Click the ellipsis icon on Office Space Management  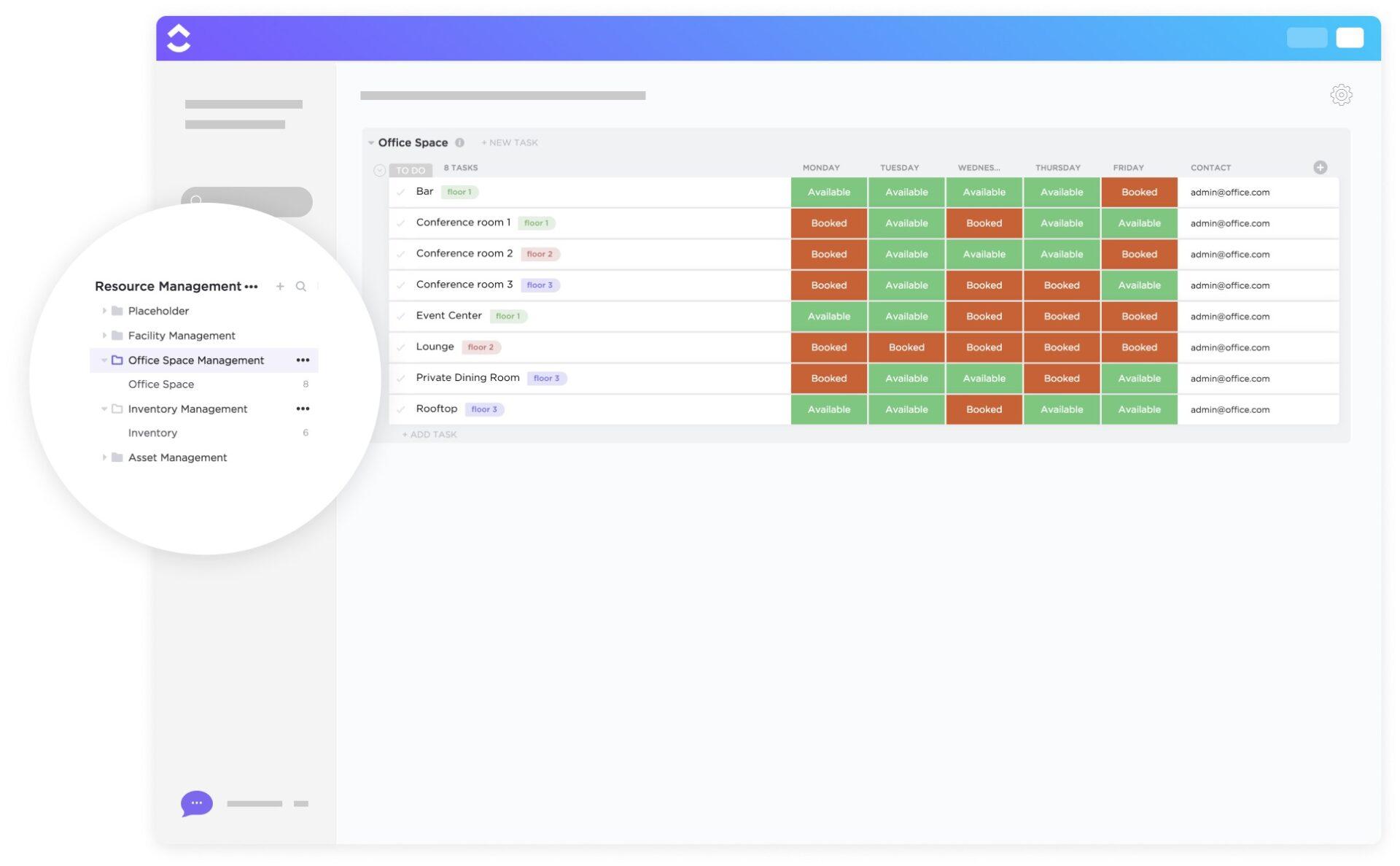click(302, 360)
